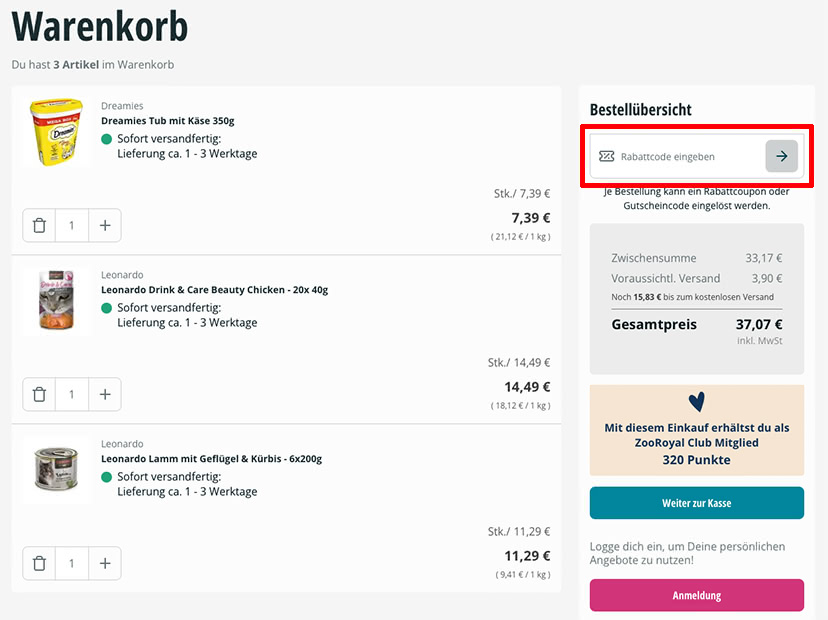Proceed with Weiter zur Kasse button
Image resolution: width=828 pixels, height=620 pixels.
click(697, 503)
